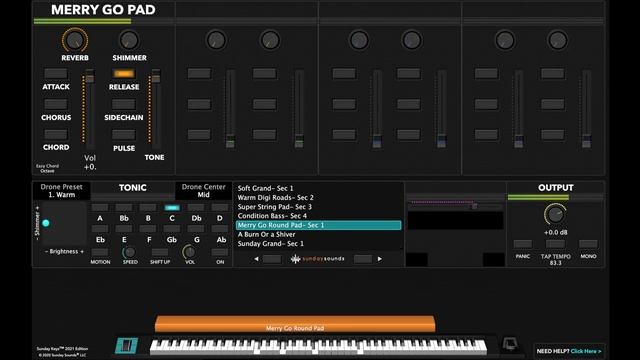The height and width of the screenshot is (360, 640).
Task: Set drone tonic to D
Action: (x=220, y=208)
